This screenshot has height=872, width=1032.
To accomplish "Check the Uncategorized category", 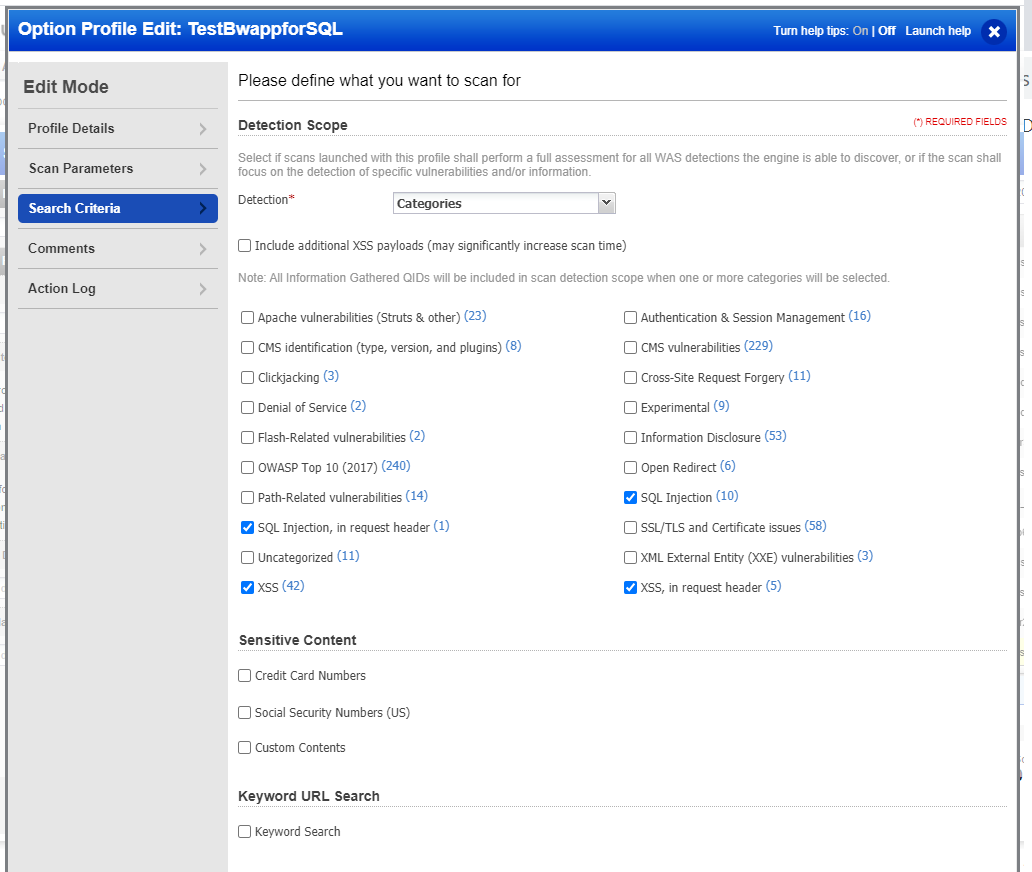I will 247,558.
